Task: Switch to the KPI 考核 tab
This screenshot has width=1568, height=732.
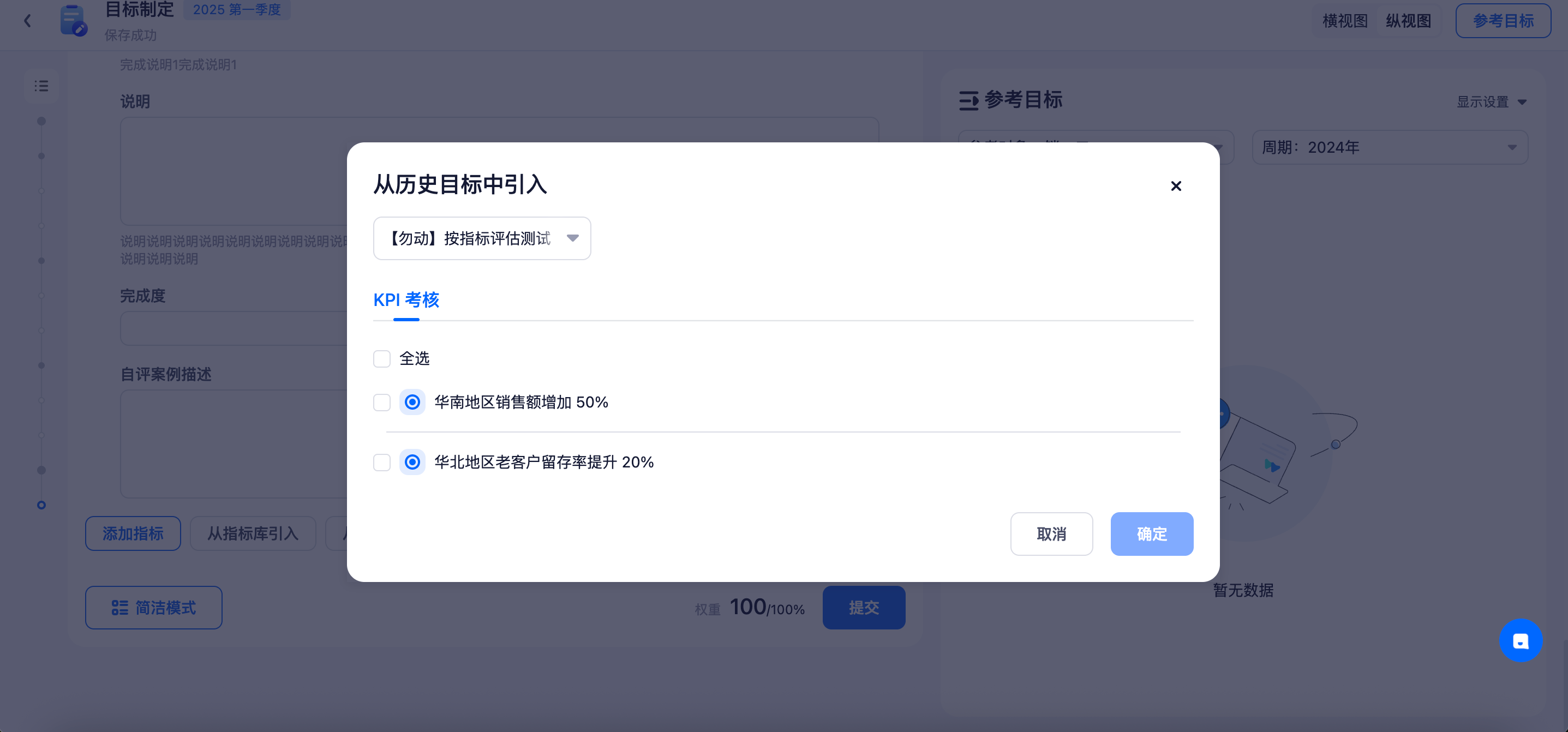Action: pyautogui.click(x=406, y=300)
